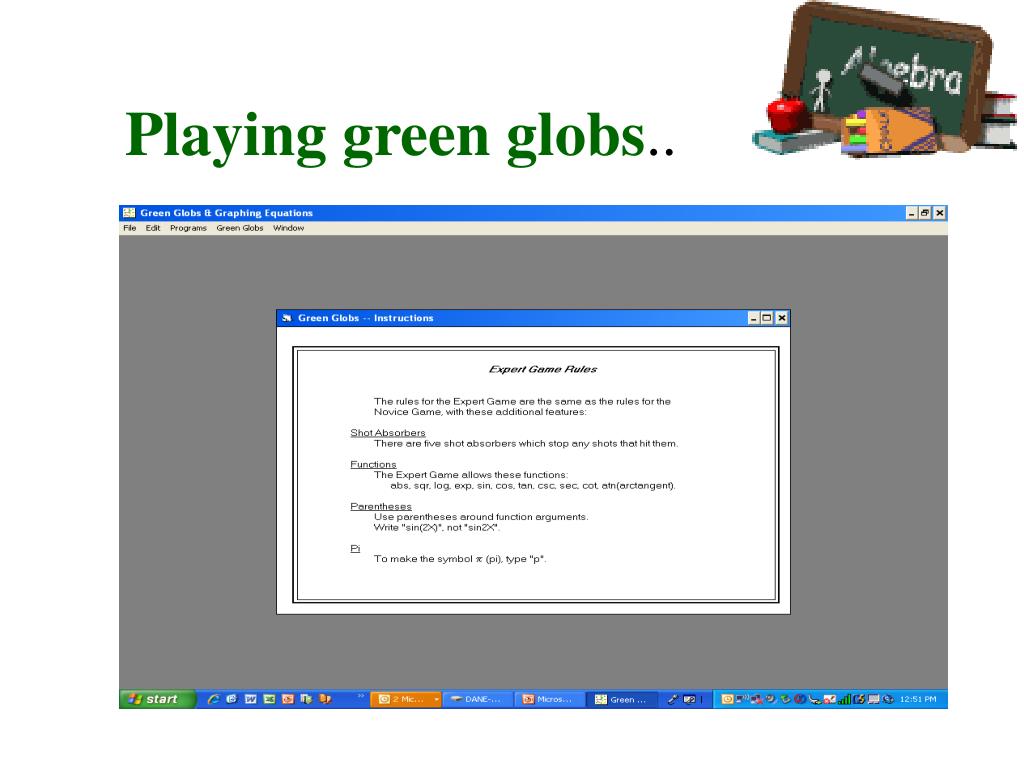Launch Microsoft Excel from quick launch
Viewport: 1024px width, 768px height.
click(x=269, y=699)
